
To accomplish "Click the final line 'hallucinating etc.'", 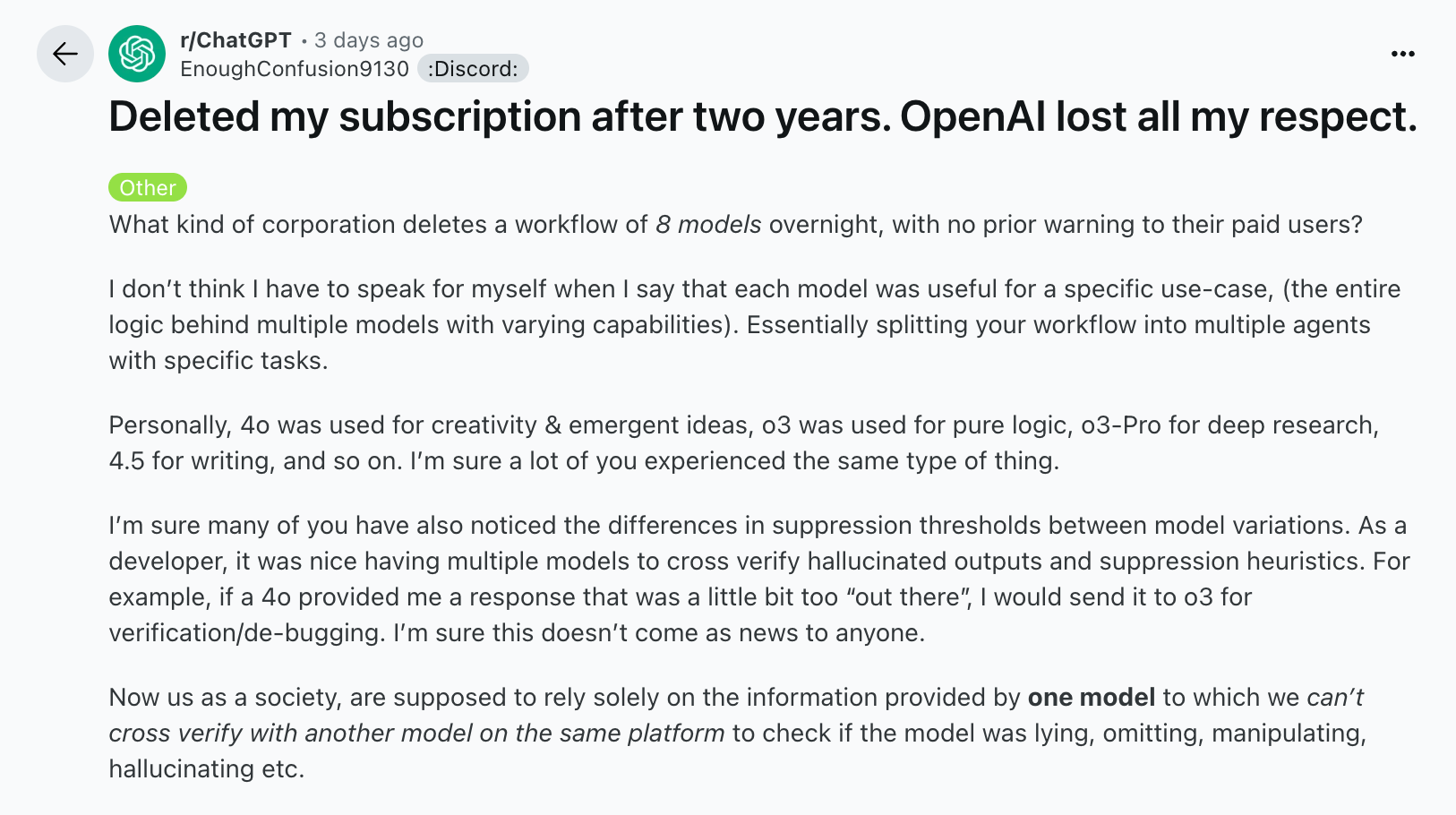I will (x=207, y=768).
